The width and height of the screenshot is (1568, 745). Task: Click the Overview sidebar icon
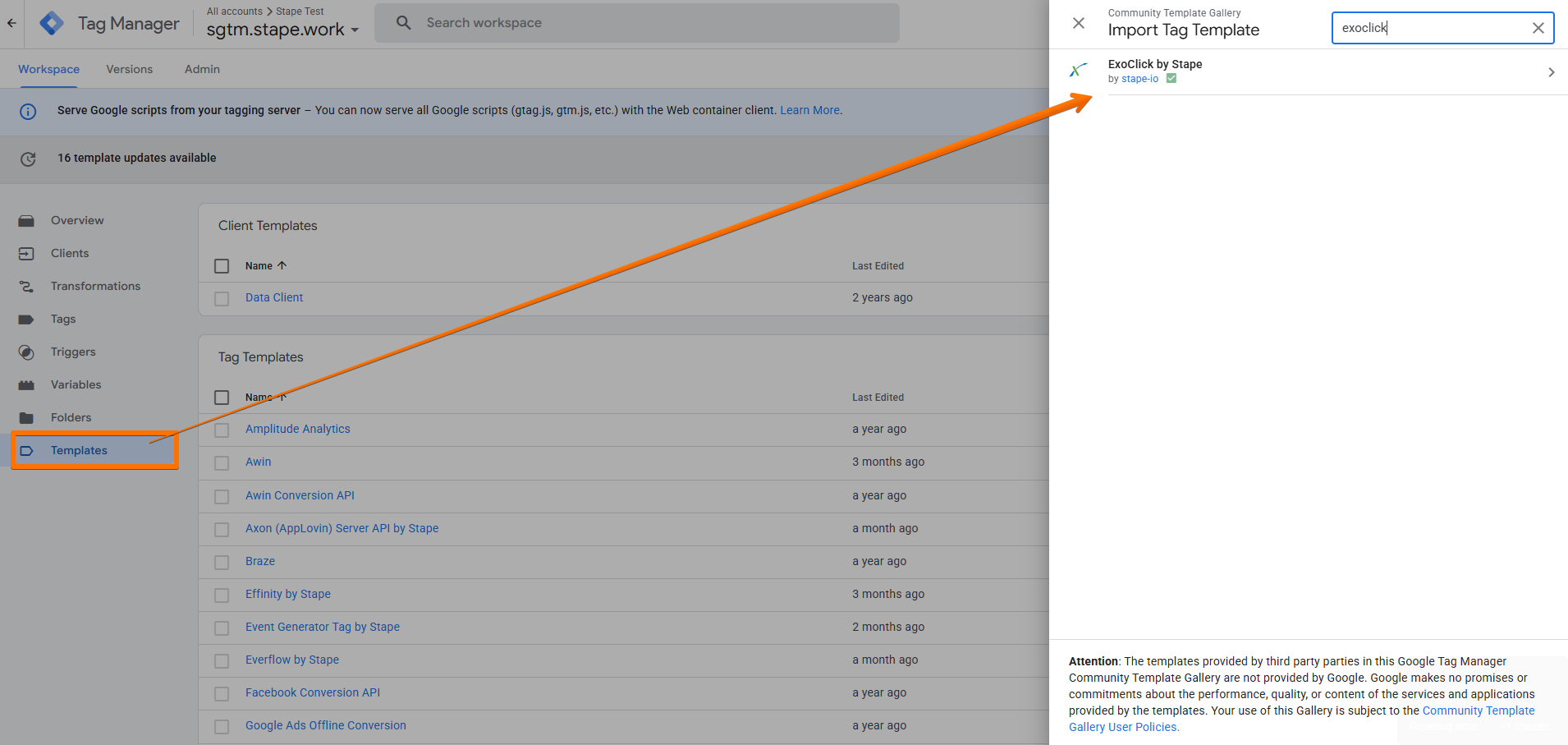point(26,221)
